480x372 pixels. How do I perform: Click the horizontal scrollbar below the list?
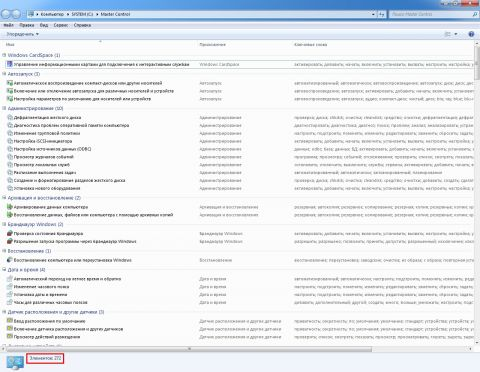189,349
